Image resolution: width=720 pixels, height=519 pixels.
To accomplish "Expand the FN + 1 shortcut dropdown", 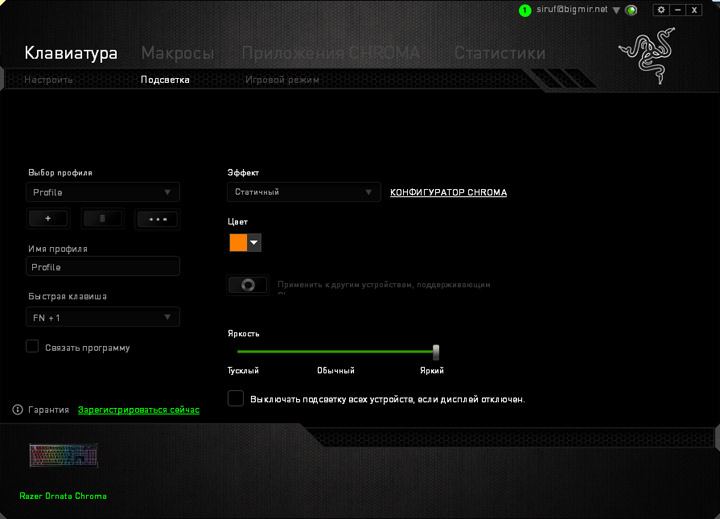I will point(102,317).
